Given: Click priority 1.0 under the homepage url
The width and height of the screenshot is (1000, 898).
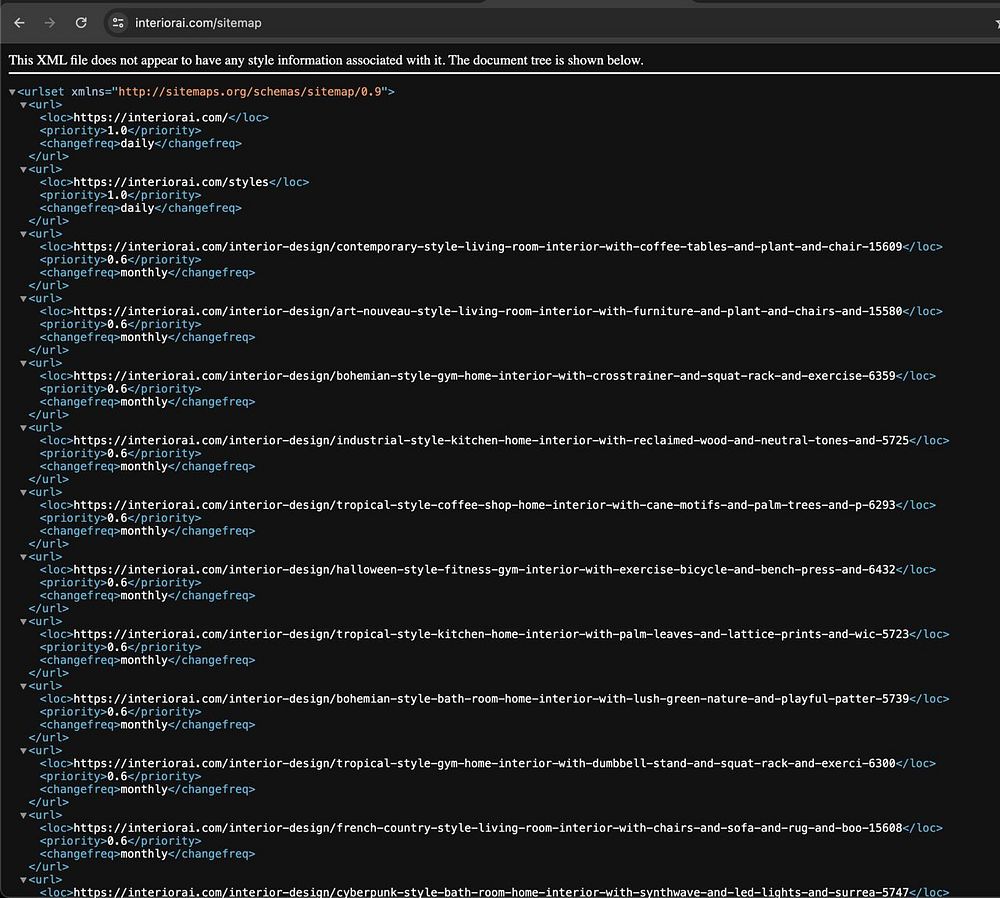Looking at the screenshot, I should 117,131.
